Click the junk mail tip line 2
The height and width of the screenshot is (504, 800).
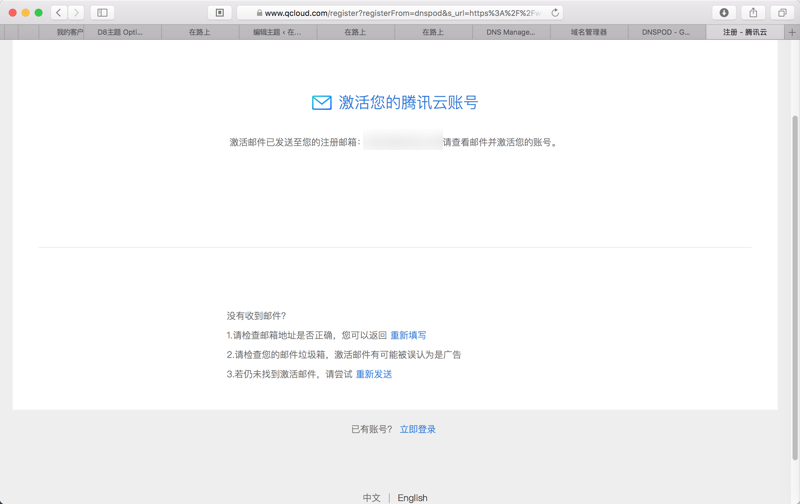pos(344,355)
